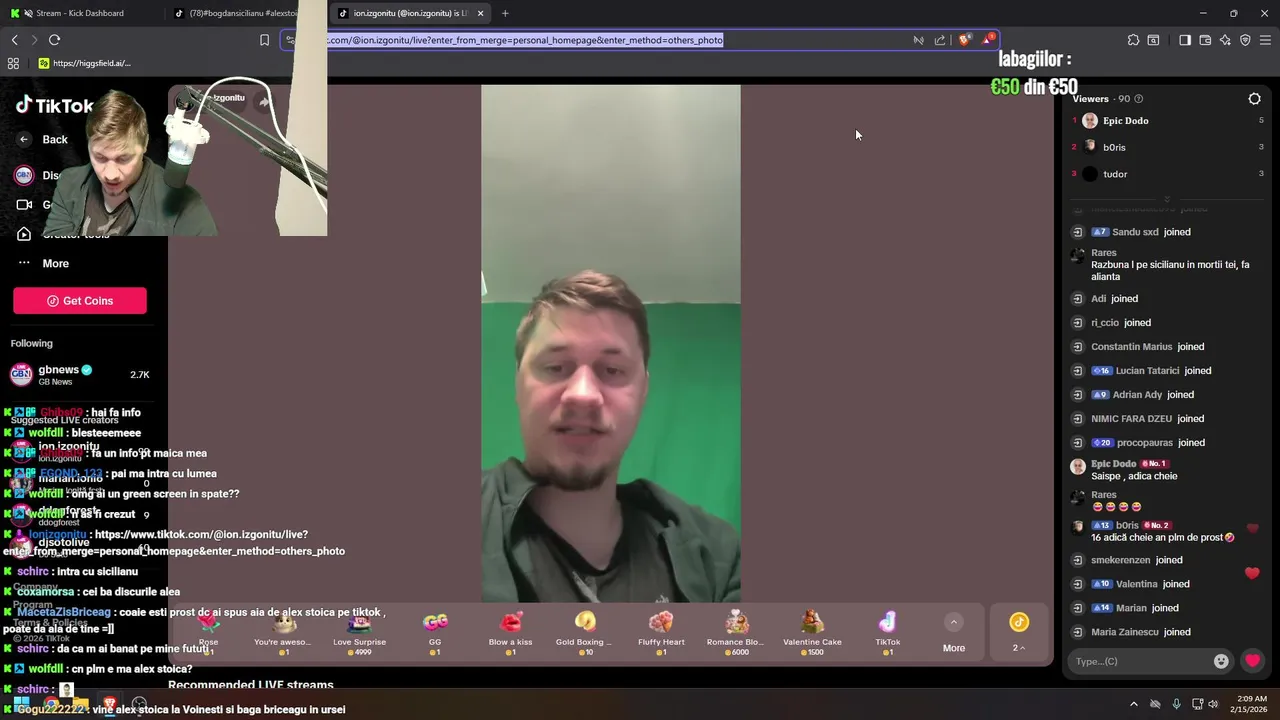The image size is (1280, 720).
Task: Click viewer tudor in ranking
Action: (x=1115, y=174)
